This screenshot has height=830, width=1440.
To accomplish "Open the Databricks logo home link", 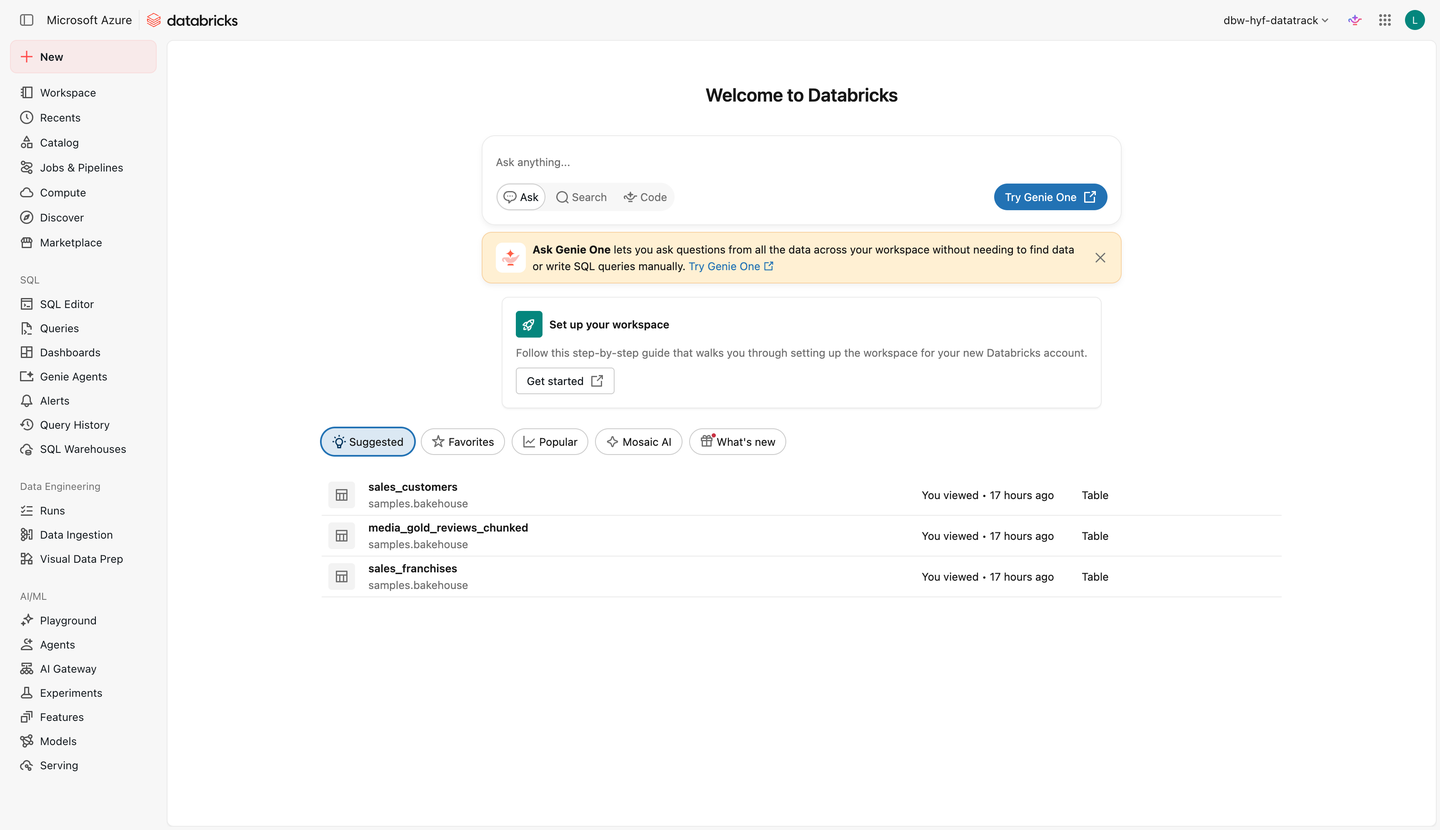I will pos(192,20).
